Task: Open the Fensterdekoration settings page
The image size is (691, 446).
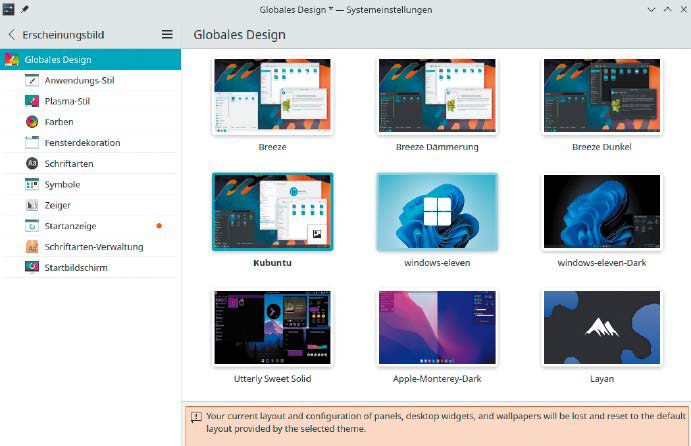Action: [x=90, y=142]
